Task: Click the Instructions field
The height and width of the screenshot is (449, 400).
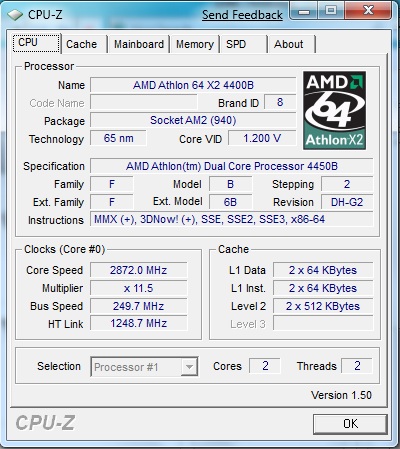Action: pyautogui.click(x=232, y=219)
